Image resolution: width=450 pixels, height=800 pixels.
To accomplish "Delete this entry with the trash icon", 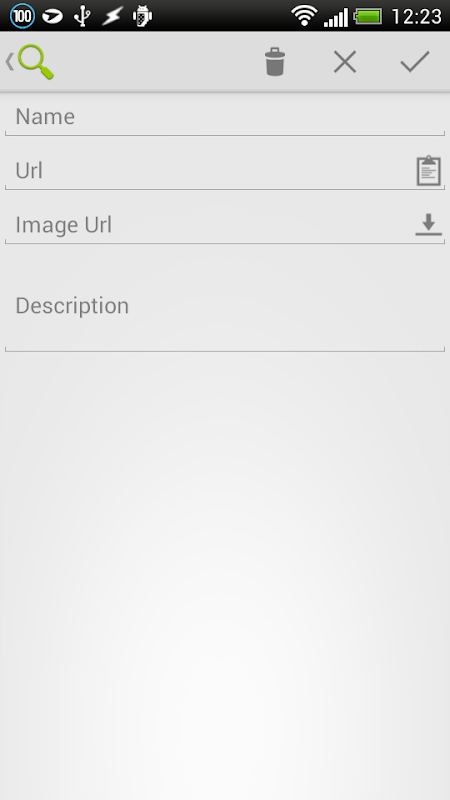I will click(x=274, y=62).
